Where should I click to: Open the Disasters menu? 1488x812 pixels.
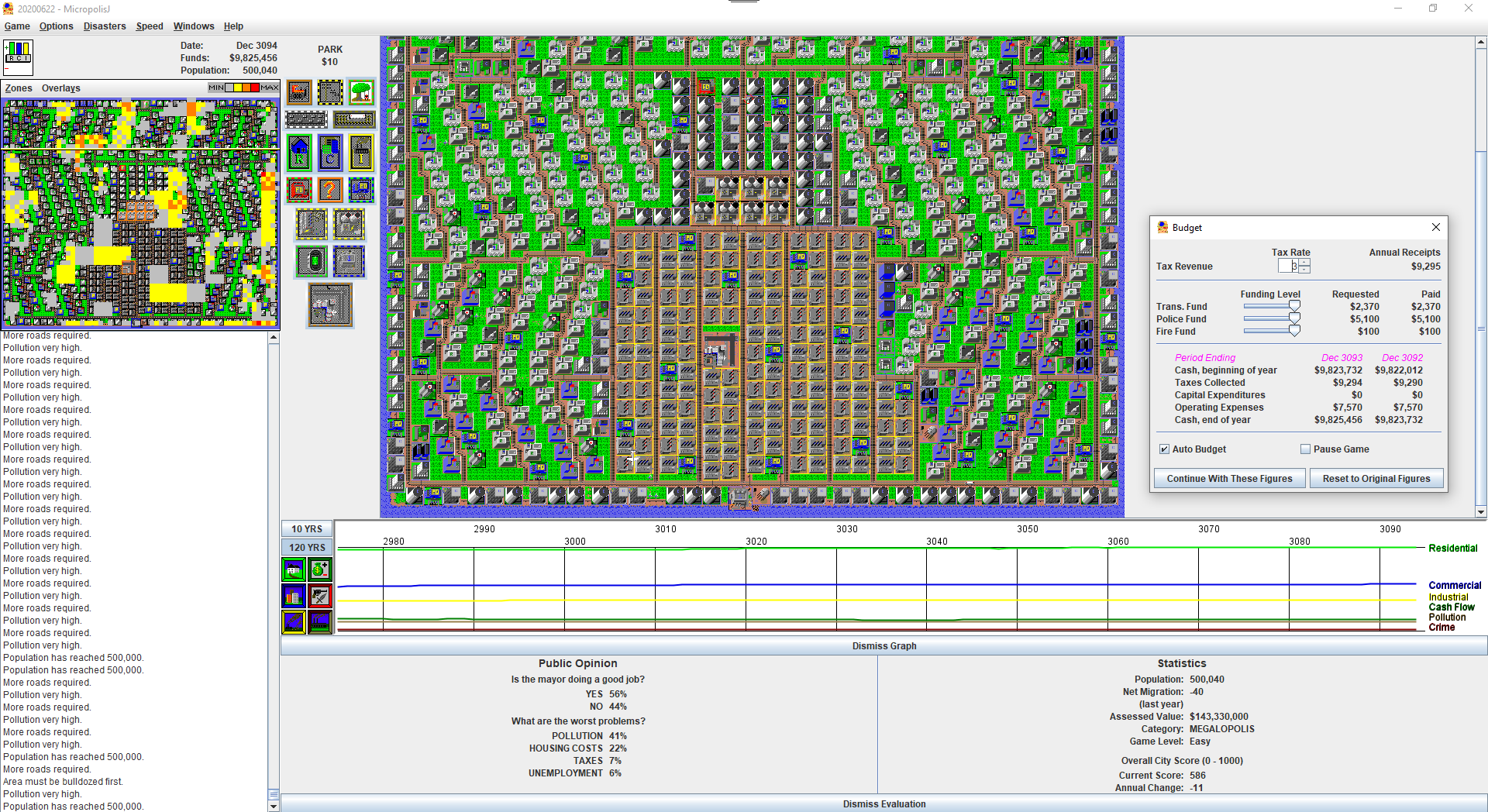point(105,26)
